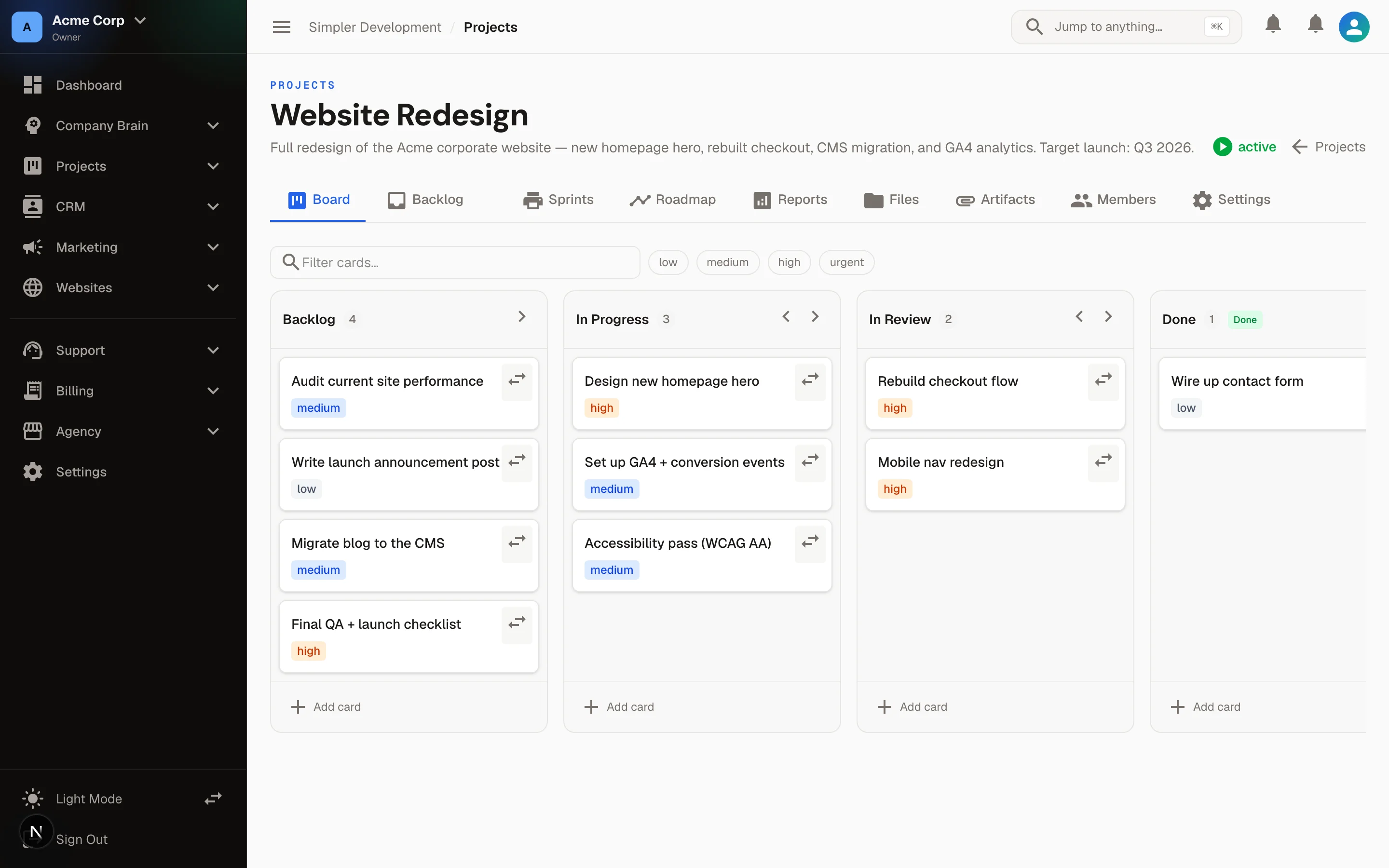Click the Filter cards search field

pos(455,262)
